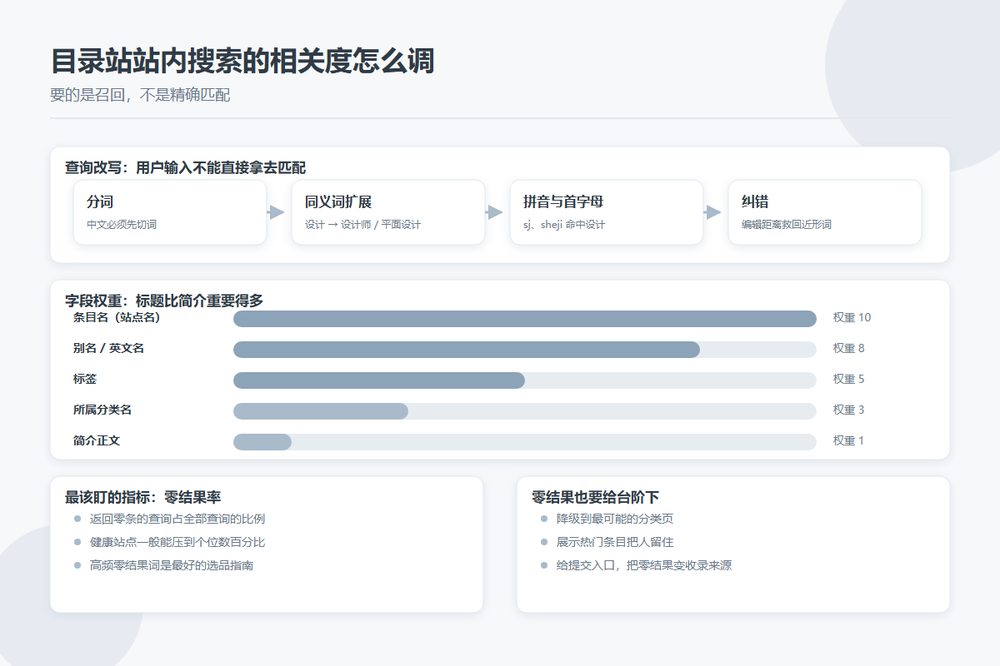Click the value 权重 8
This screenshot has height=666, width=1000.
(848, 348)
